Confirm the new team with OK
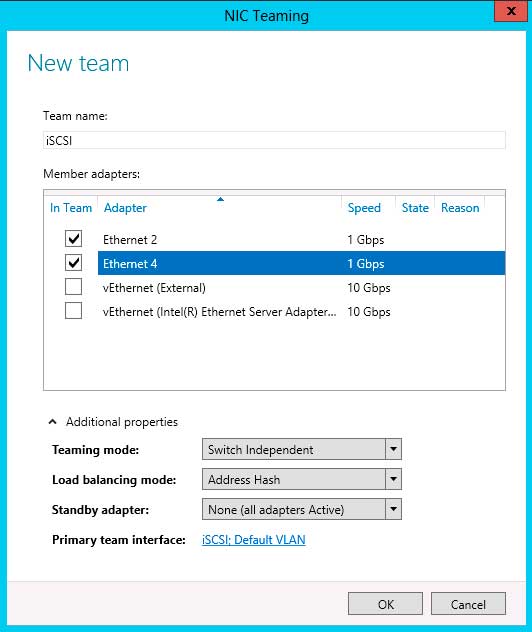532x632 pixels. point(385,603)
